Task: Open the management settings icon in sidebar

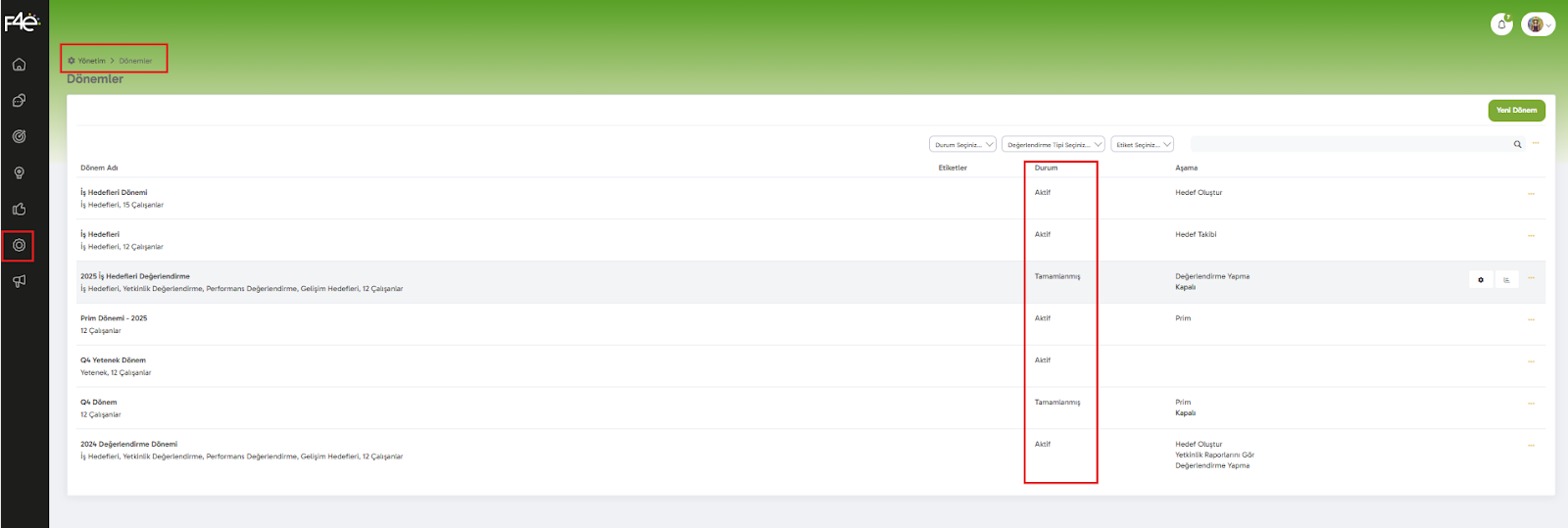Action: [19, 245]
